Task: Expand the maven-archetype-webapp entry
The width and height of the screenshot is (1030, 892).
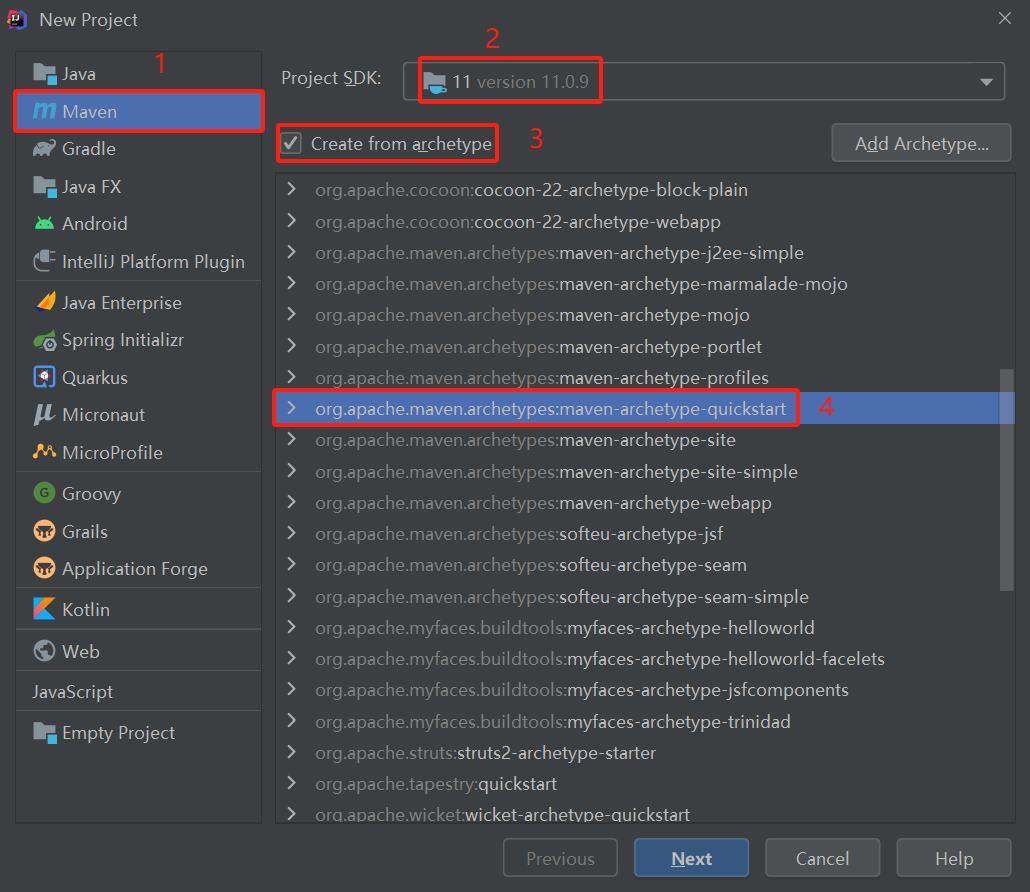Action: pyautogui.click(x=291, y=503)
